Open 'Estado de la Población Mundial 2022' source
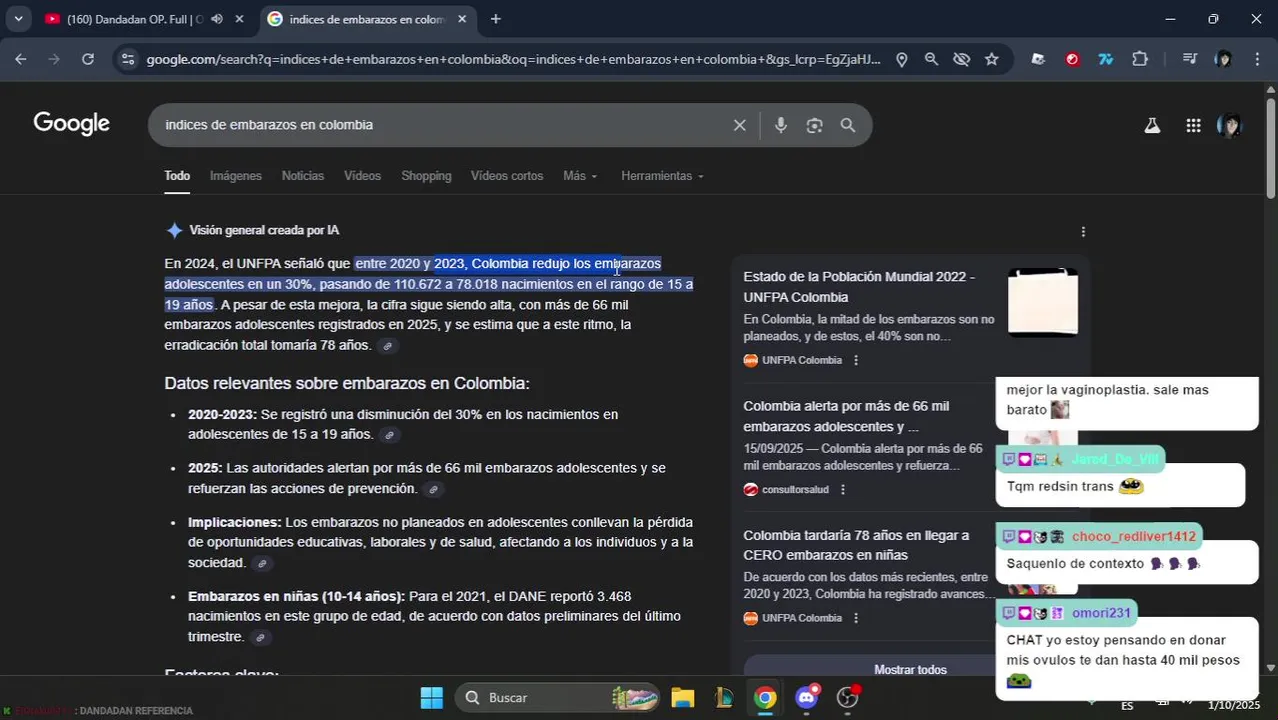 point(859,287)
